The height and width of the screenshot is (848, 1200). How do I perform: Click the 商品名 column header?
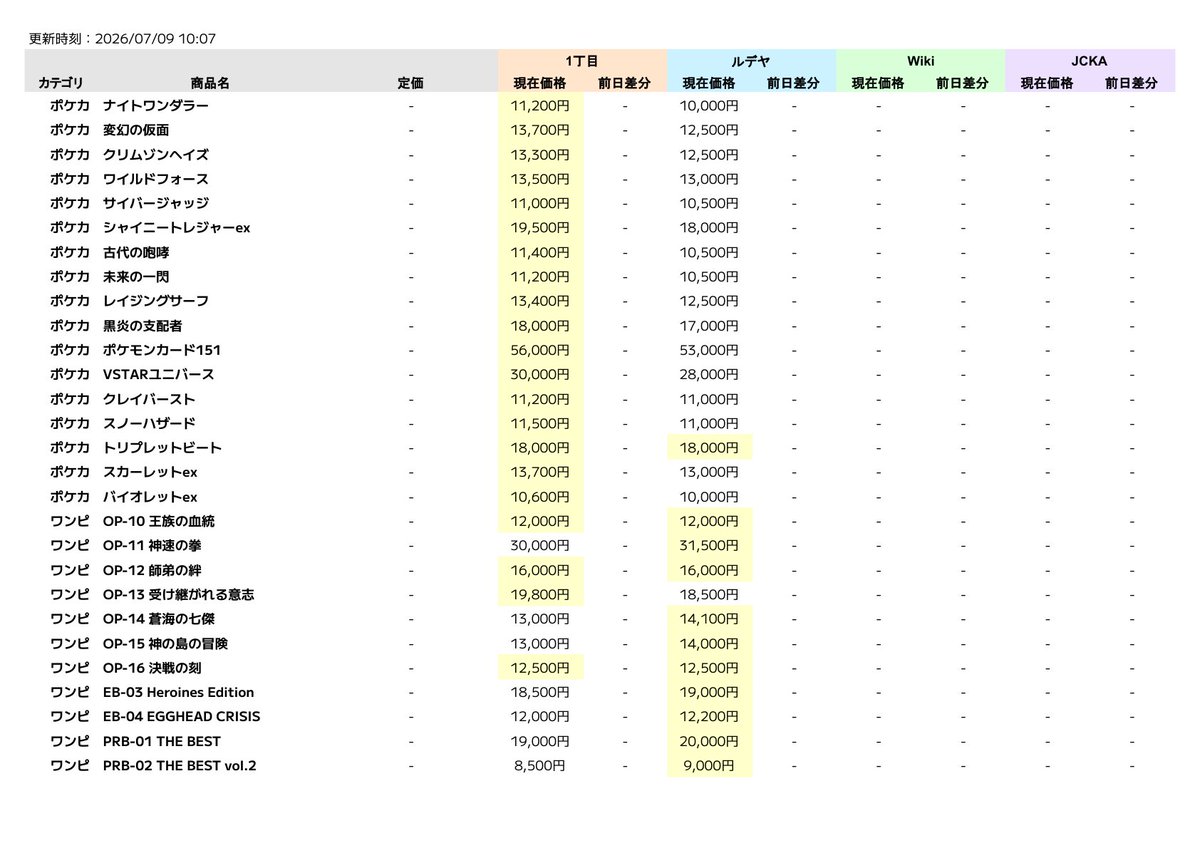point(210,84)
